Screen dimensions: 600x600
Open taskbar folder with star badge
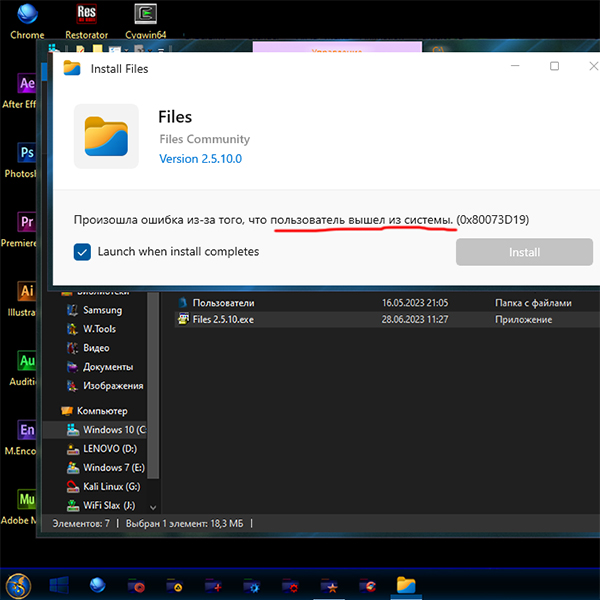point(329,585)
